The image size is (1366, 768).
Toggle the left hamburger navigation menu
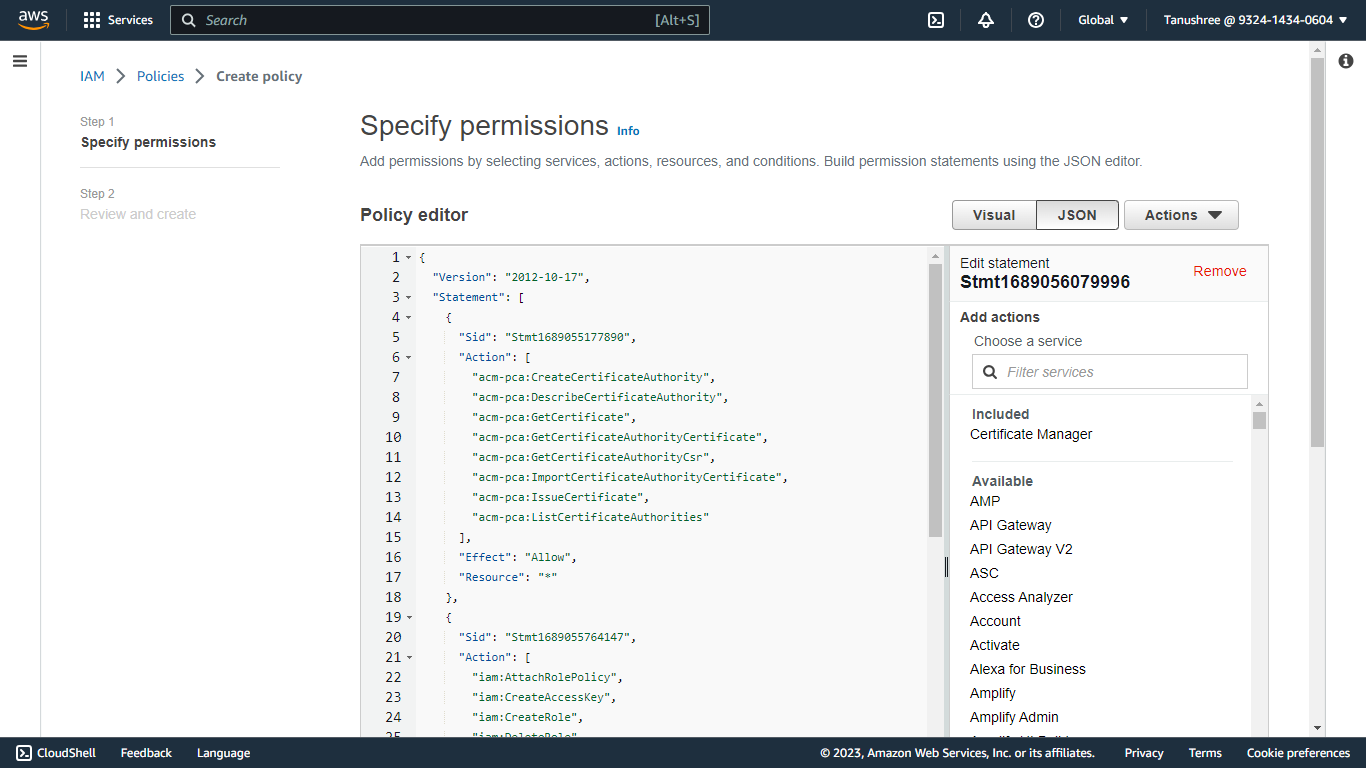20,61
